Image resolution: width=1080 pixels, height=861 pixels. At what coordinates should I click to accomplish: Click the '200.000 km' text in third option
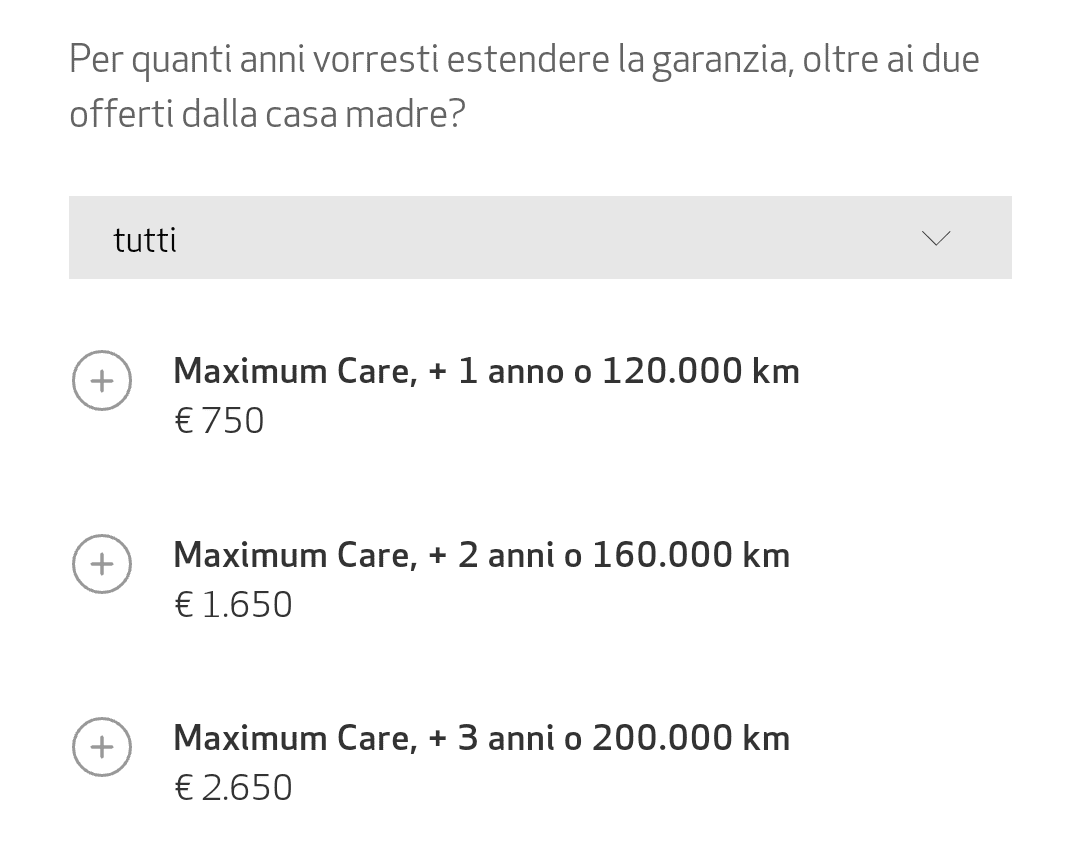point(691,738)
